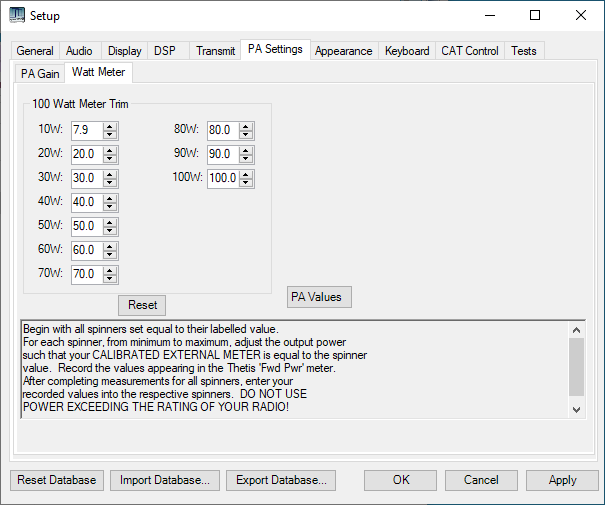The width and height of the screenshot is (605, 505).
Task: Increase the 100W trim value
Action: pos(246,174)
